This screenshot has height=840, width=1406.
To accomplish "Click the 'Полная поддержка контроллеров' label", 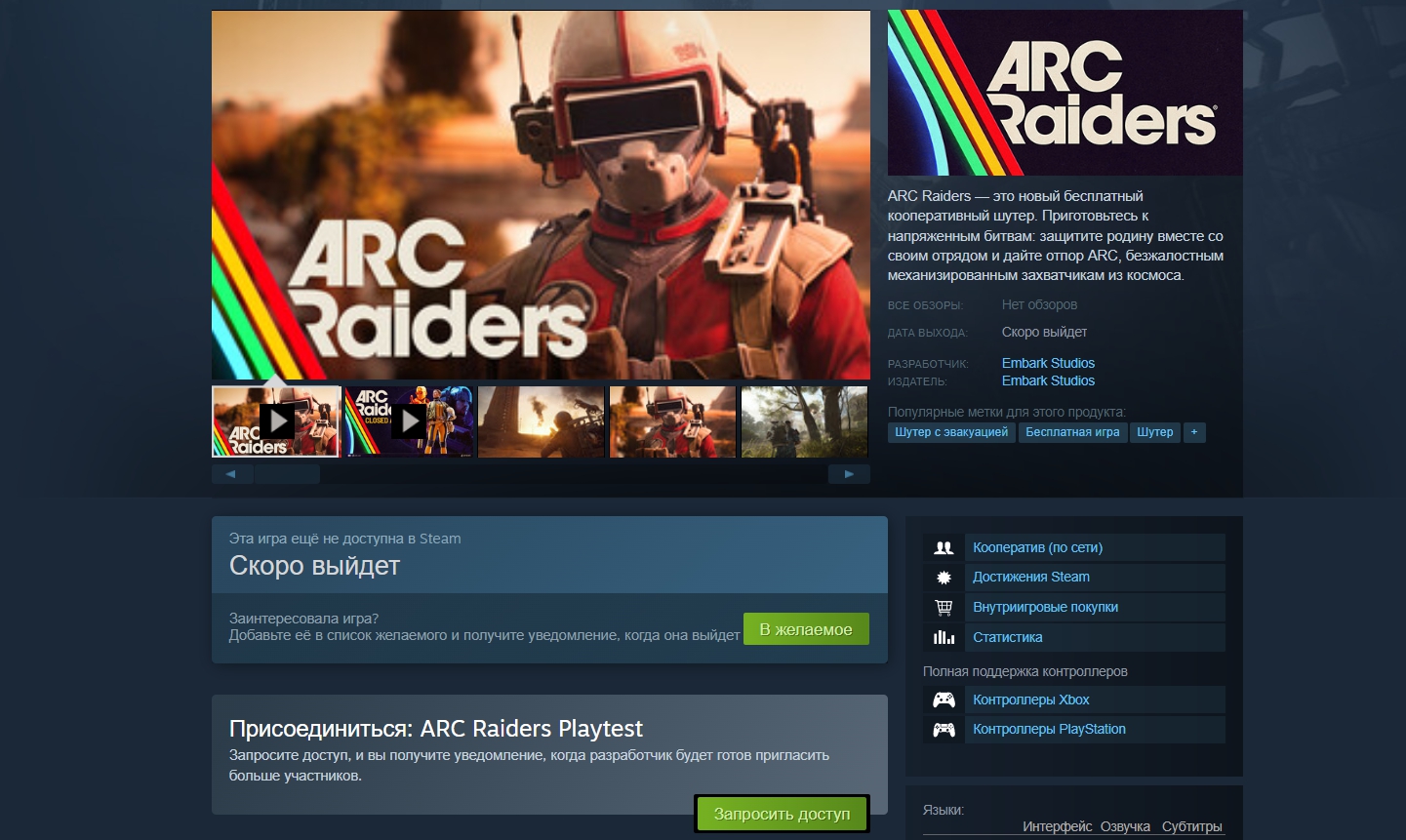I will tap(1025, 671).
